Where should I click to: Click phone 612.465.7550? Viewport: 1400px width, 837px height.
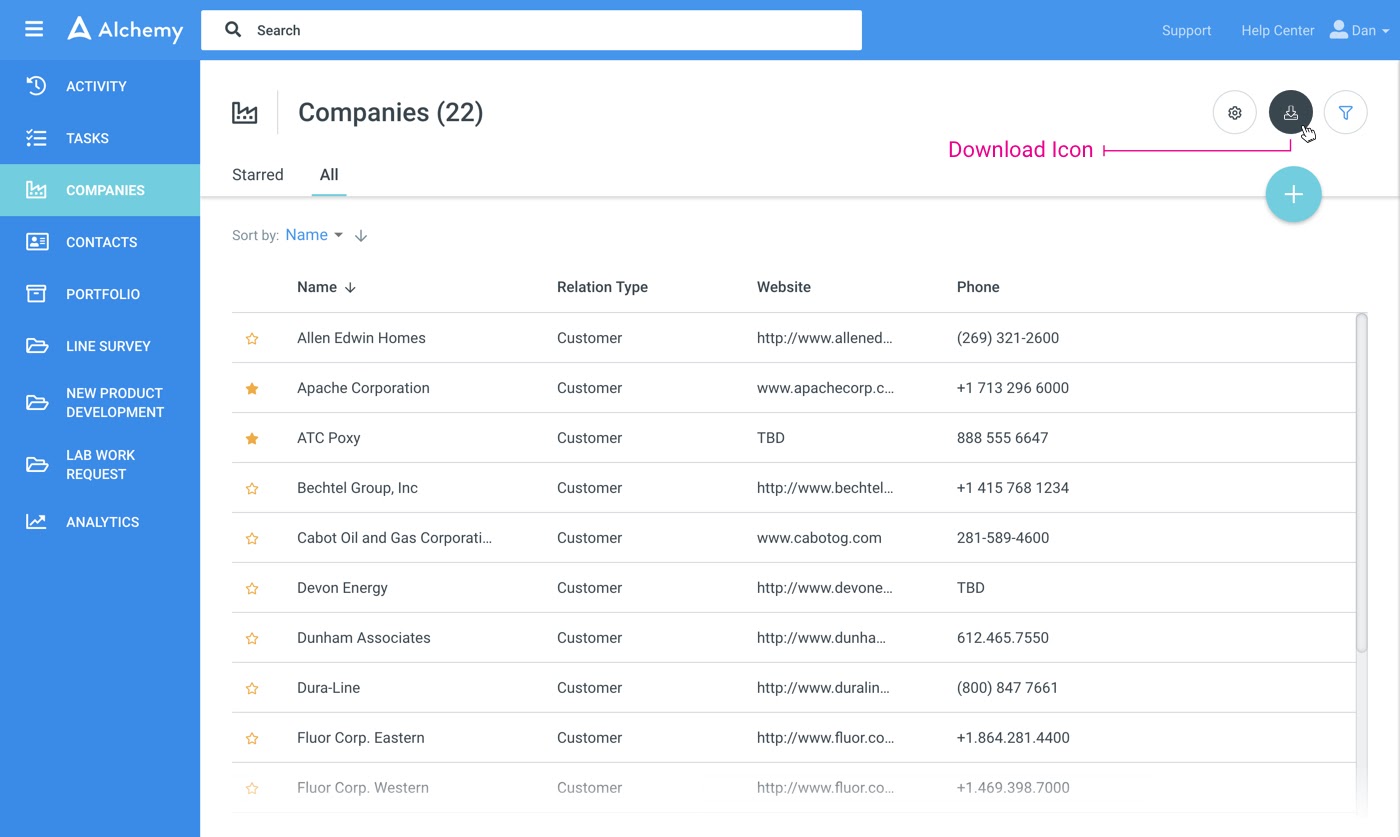pyautogui.click(x=1003, y=638)
